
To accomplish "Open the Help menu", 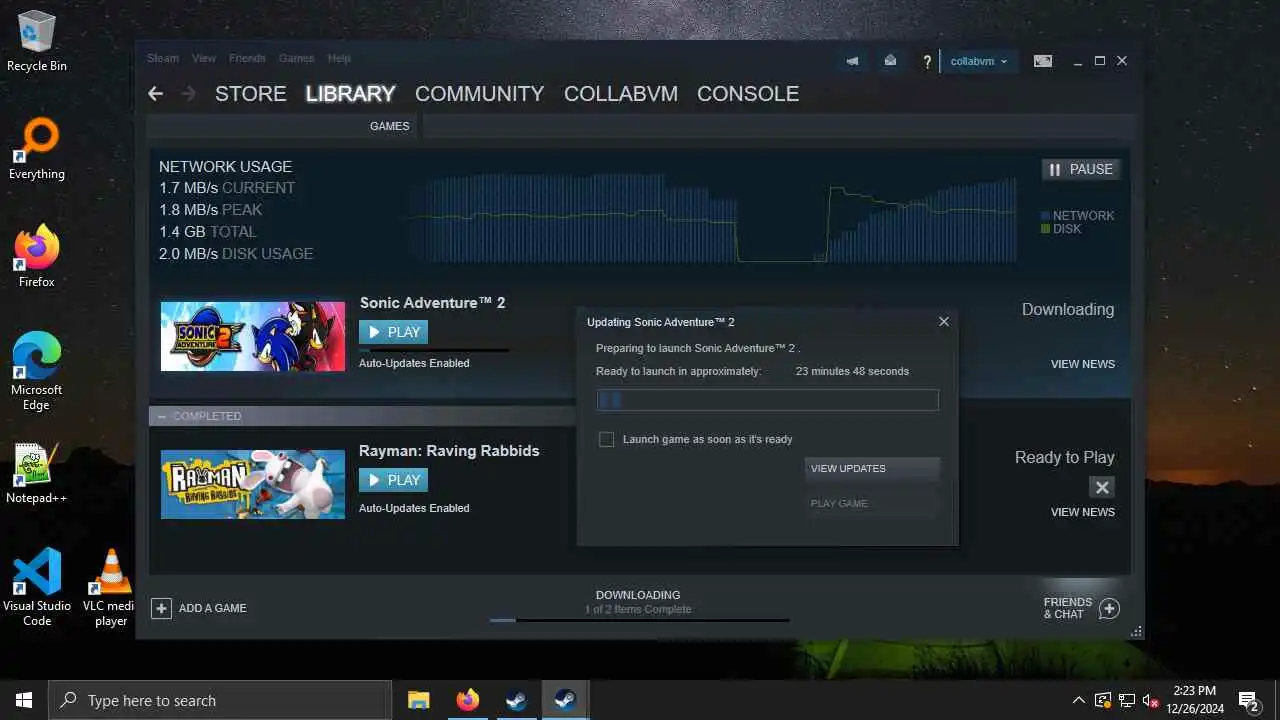I will coord(339,58).
